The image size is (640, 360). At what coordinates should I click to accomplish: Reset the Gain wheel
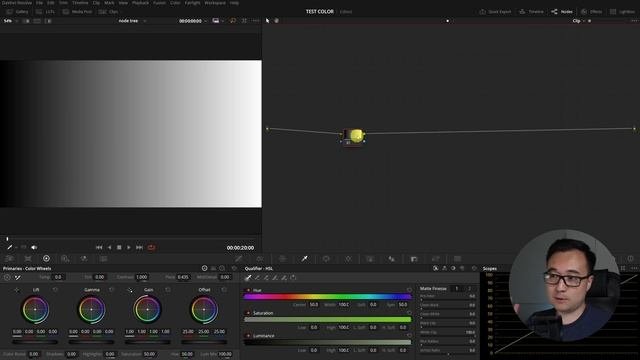pos(168,289)
